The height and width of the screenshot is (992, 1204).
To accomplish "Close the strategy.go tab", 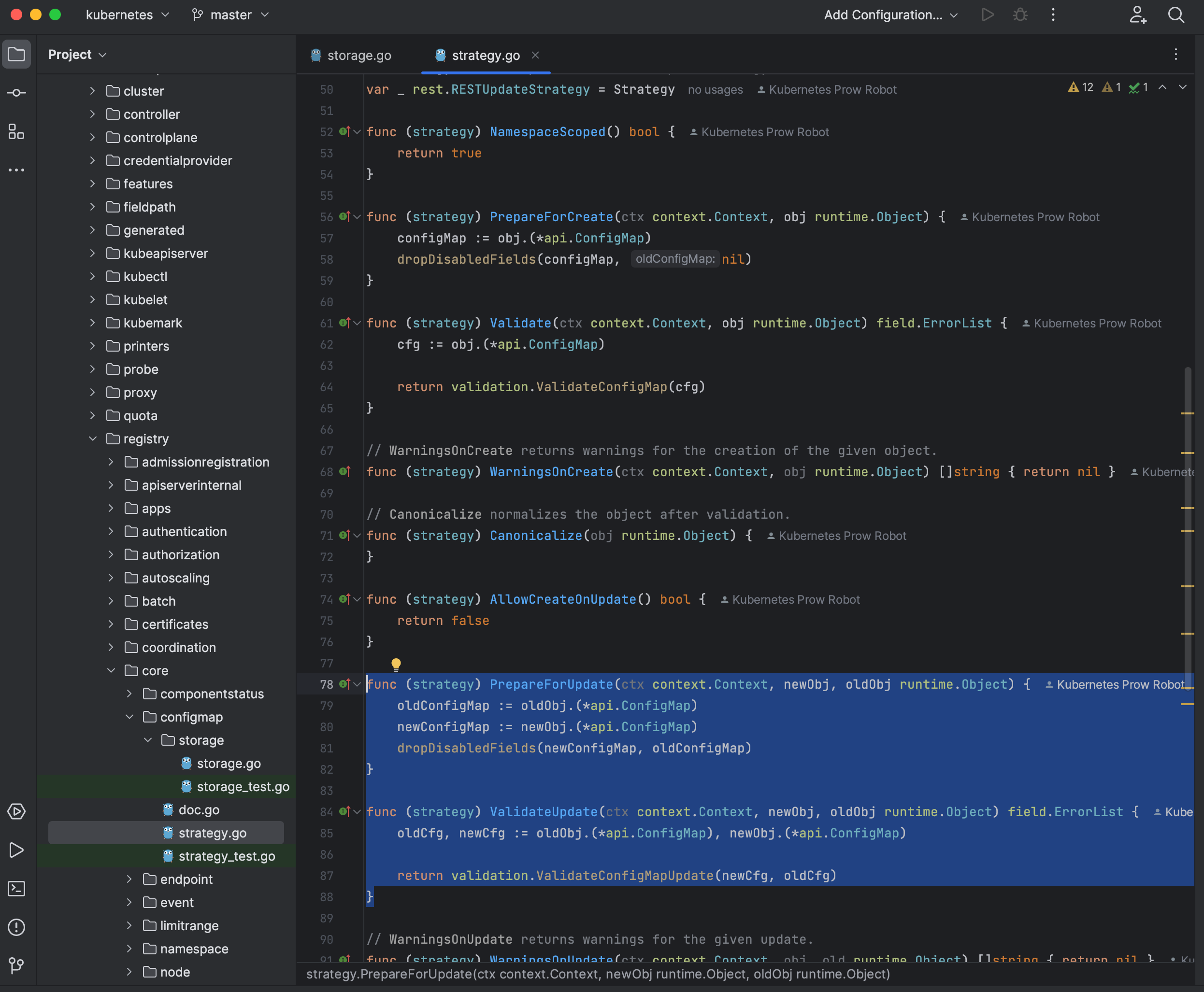I will [x=535, y=56].
